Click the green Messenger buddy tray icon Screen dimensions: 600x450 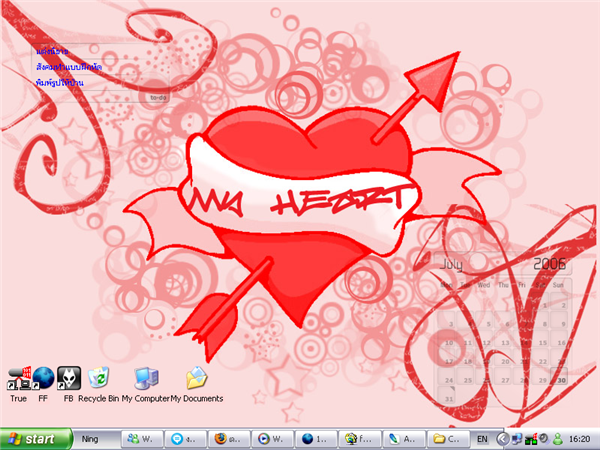pos(558,439)
